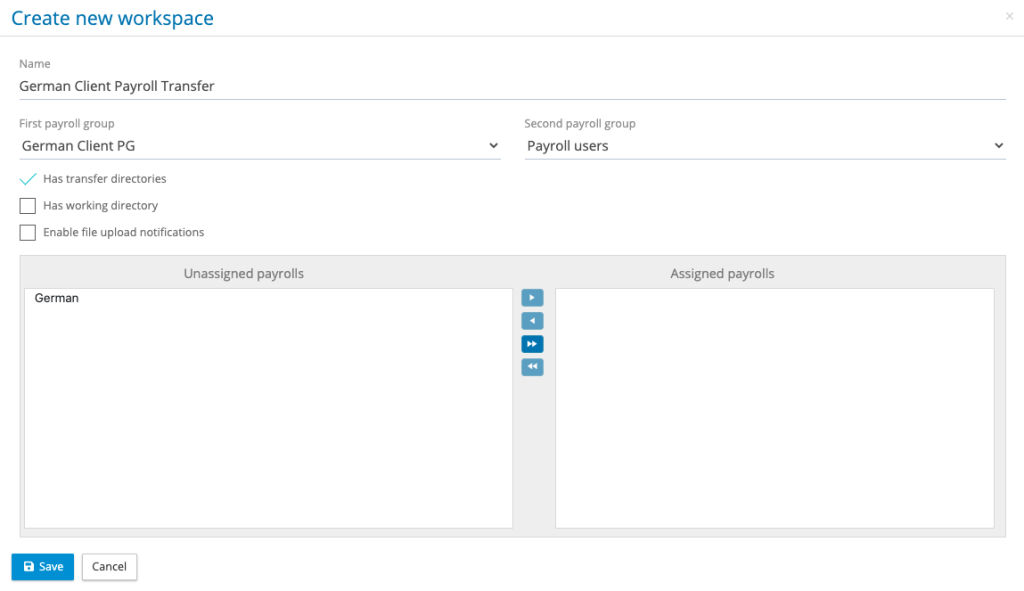
Task: Close the dialog with the X icon
Action: pos(1009,16)
